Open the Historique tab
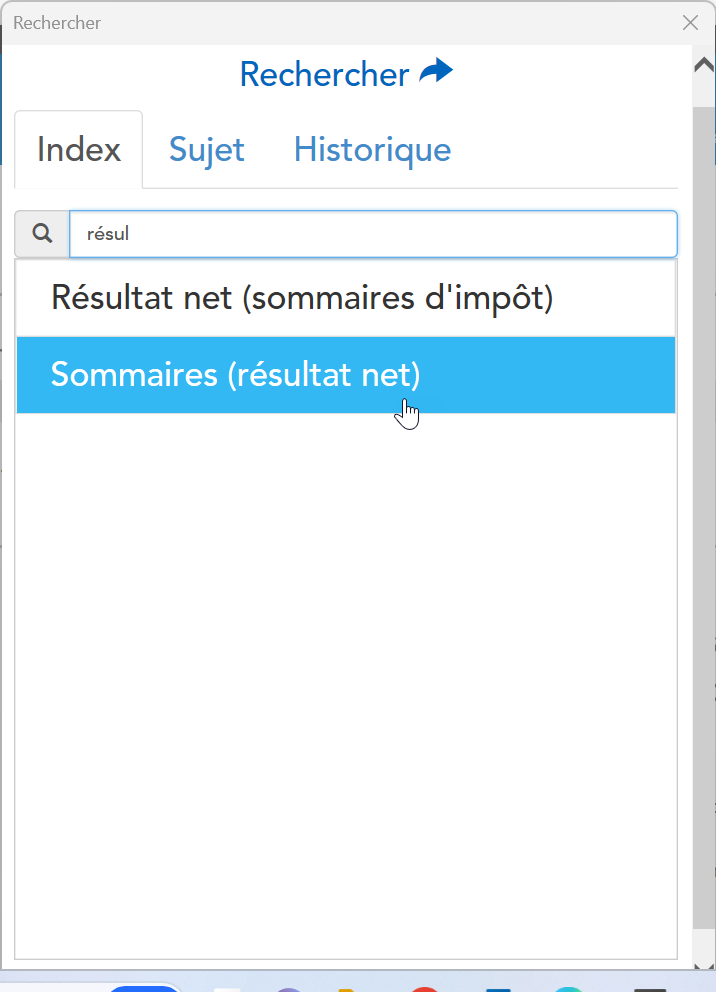 (x=372, y=150)
